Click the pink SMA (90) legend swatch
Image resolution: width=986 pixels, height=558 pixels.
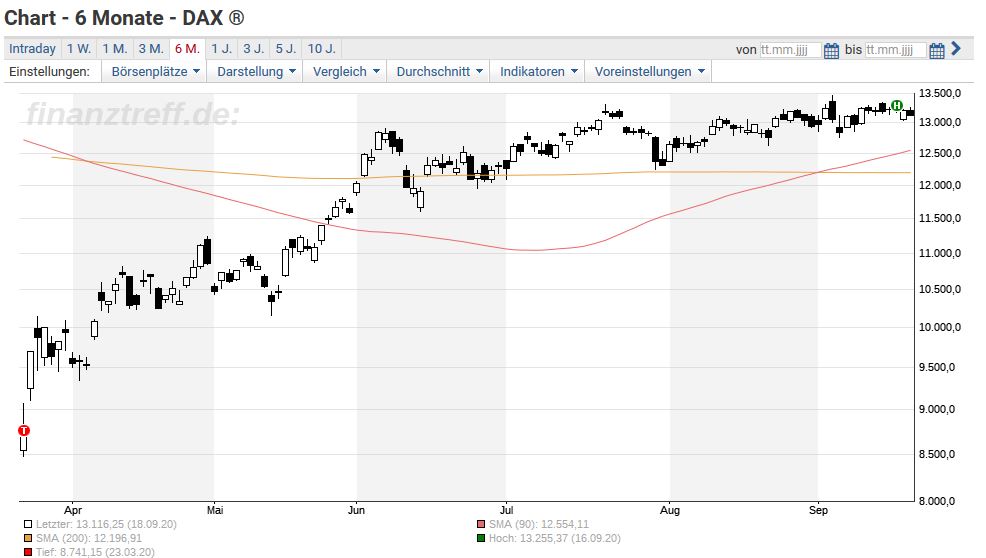point(481,524)
